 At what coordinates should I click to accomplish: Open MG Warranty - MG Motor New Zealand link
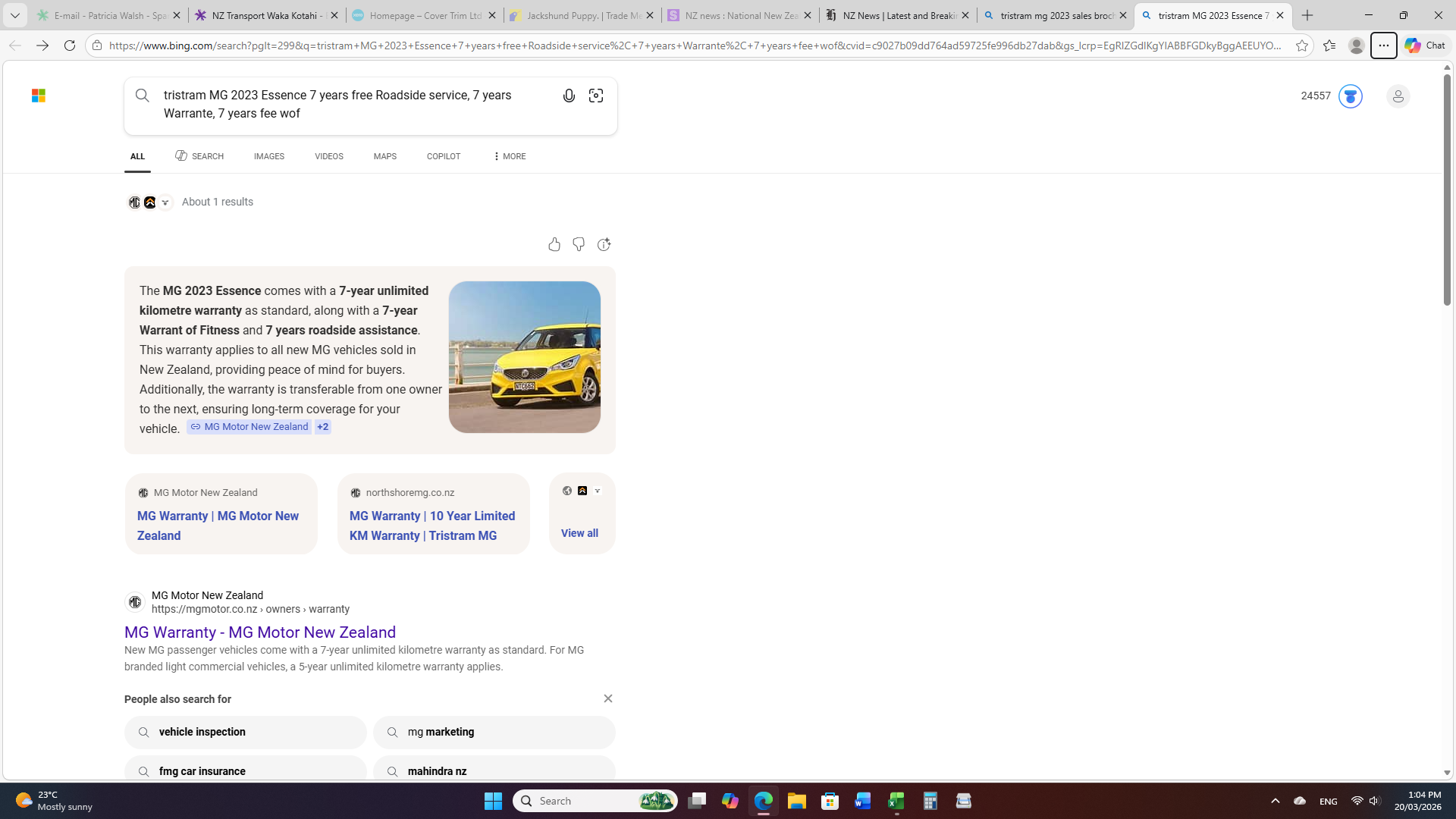[259, 632]
